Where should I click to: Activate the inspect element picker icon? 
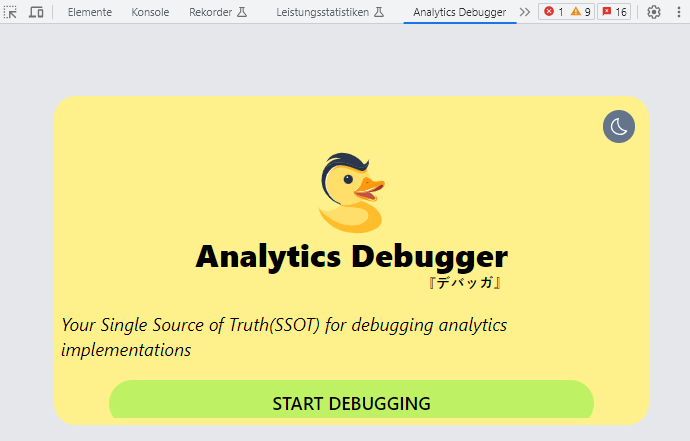tap(11, 12)
